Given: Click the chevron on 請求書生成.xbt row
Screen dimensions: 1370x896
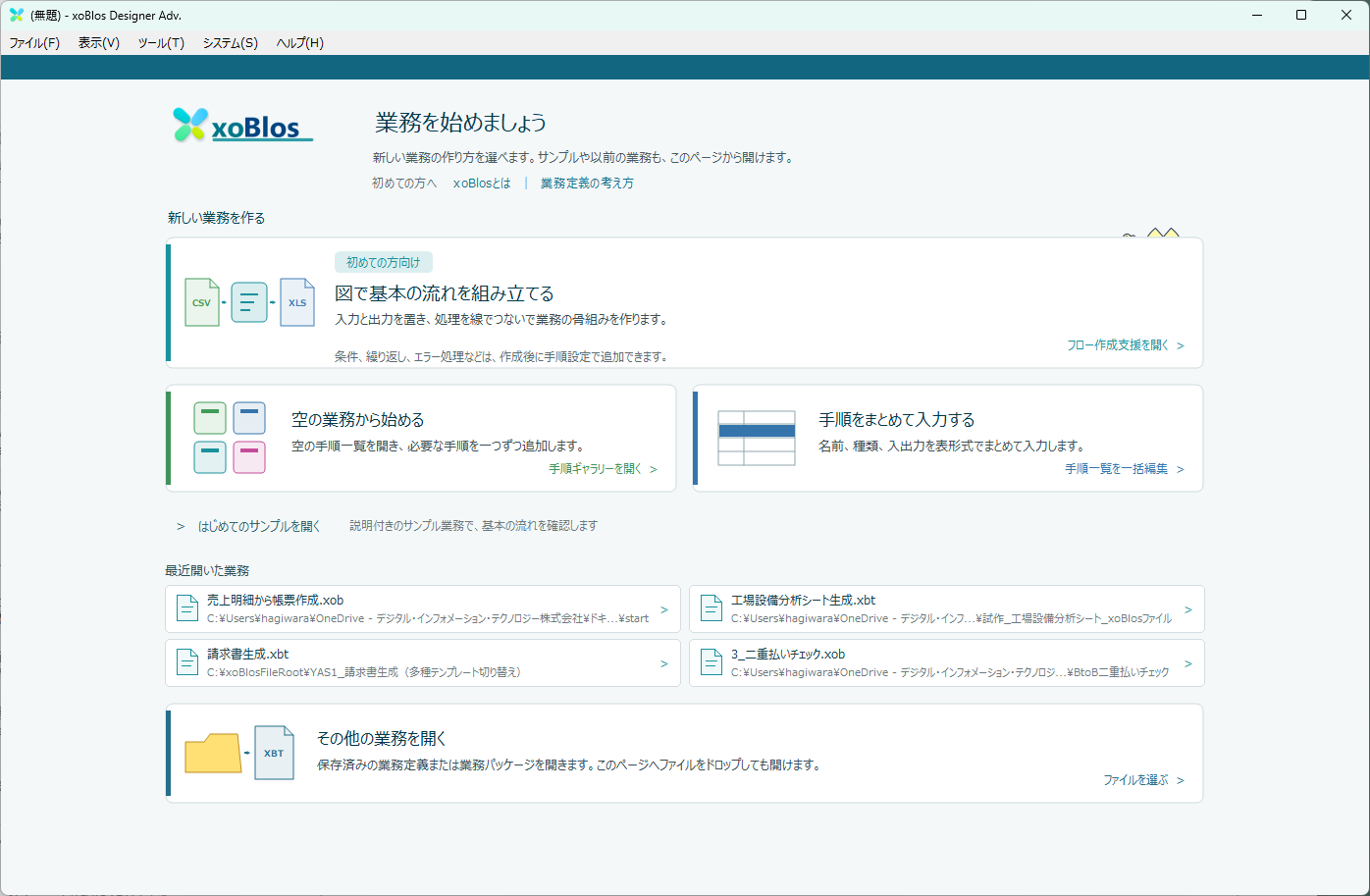Looking at the screenshot, I should point(664,663).
